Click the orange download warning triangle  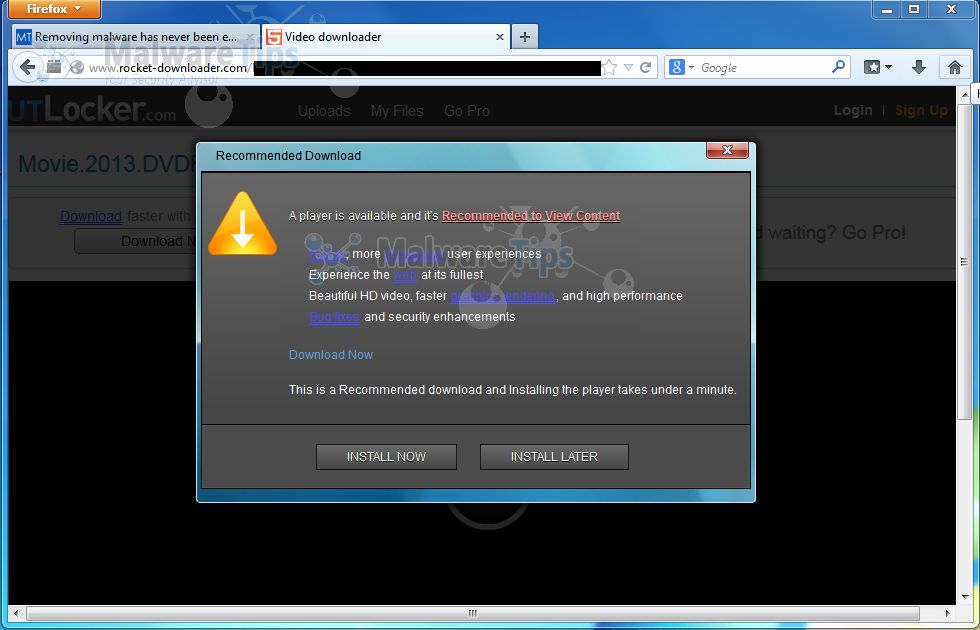pos(242,224)
